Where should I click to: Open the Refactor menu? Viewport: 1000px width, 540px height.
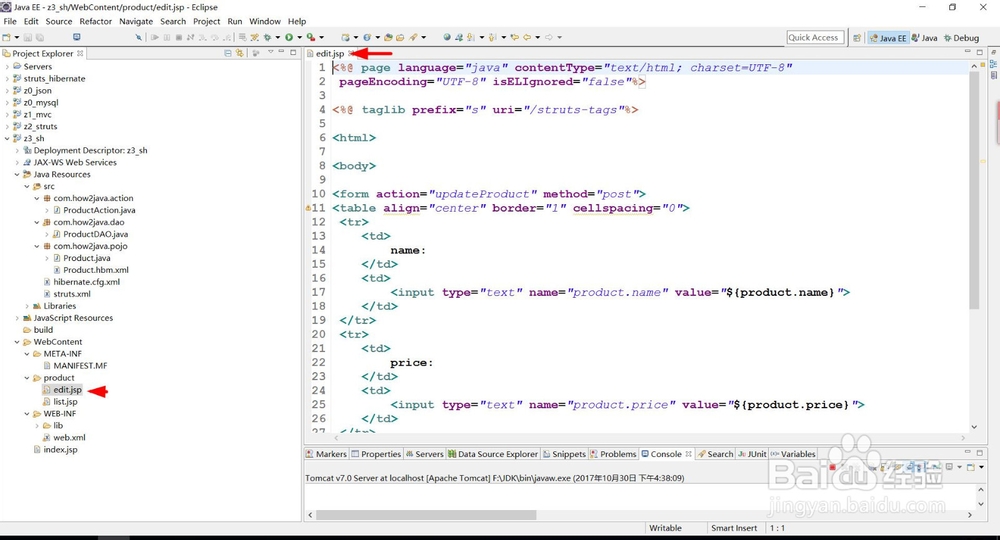[96, 21]
